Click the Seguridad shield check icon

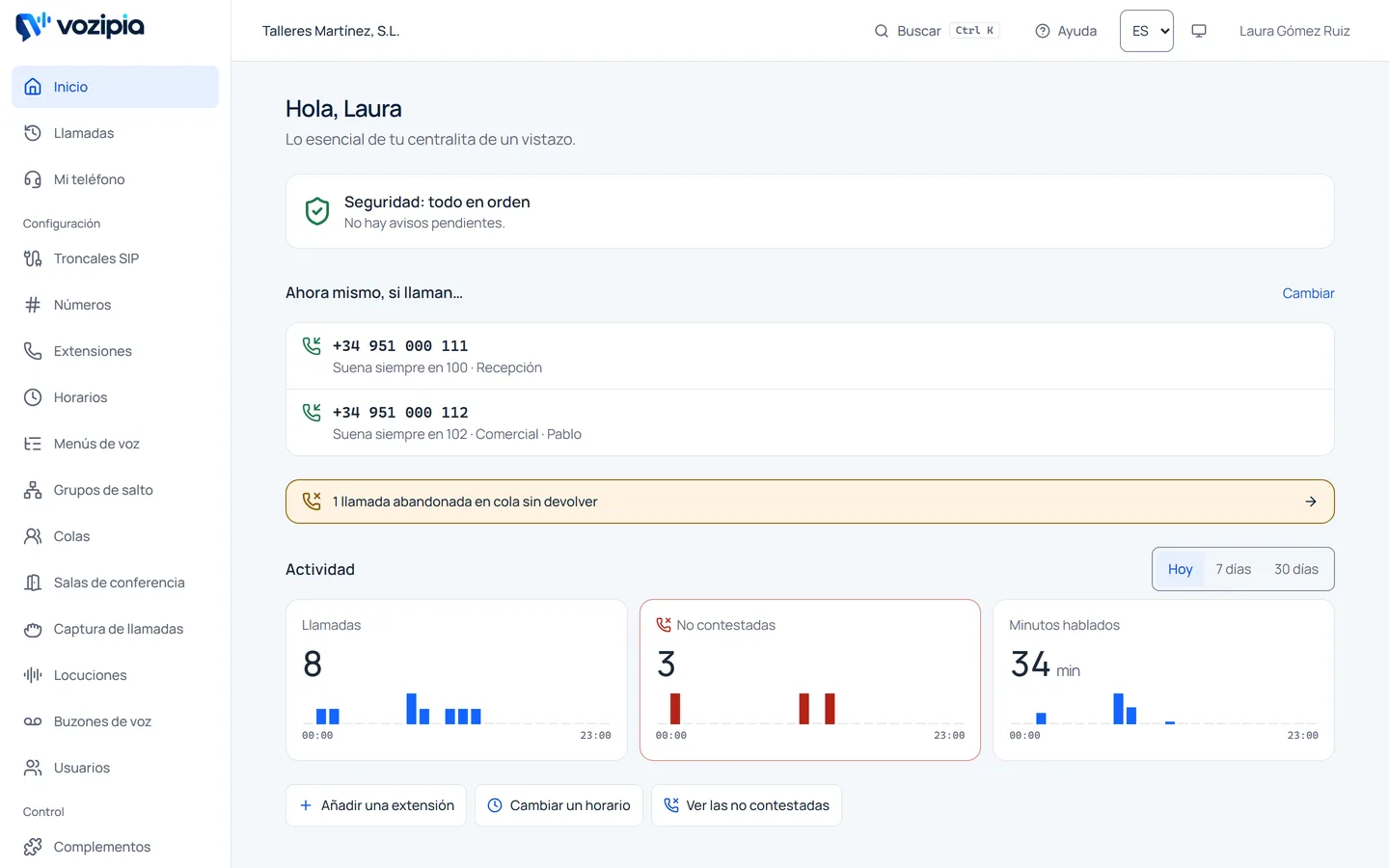point(317,211)
